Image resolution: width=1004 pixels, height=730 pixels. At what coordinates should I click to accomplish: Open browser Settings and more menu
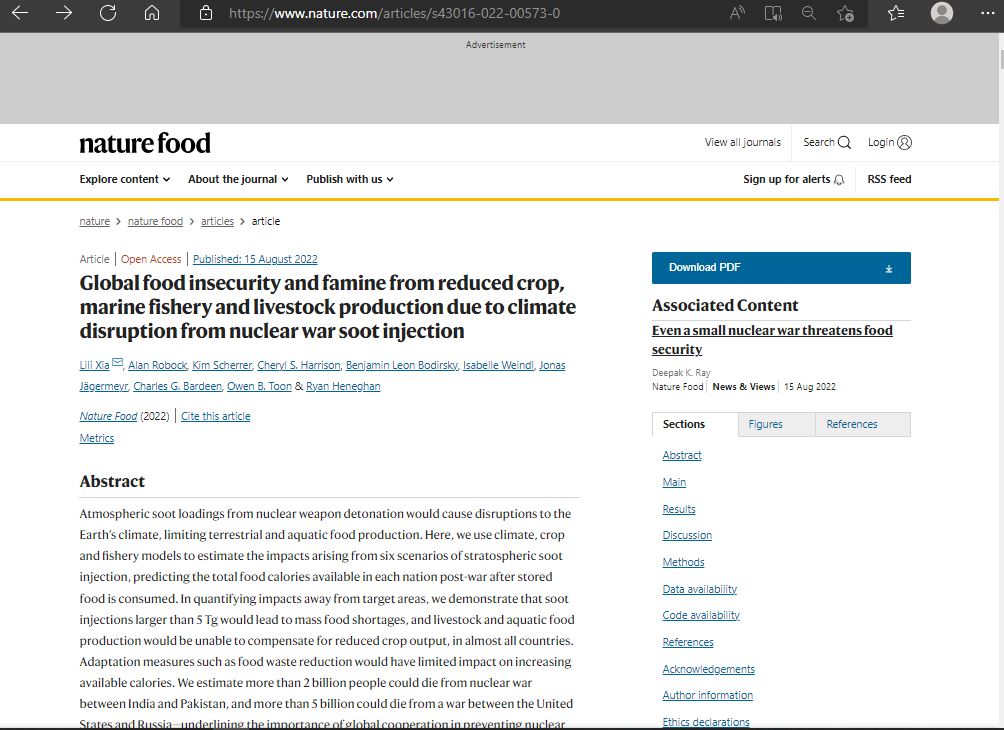tap(988, 13)
